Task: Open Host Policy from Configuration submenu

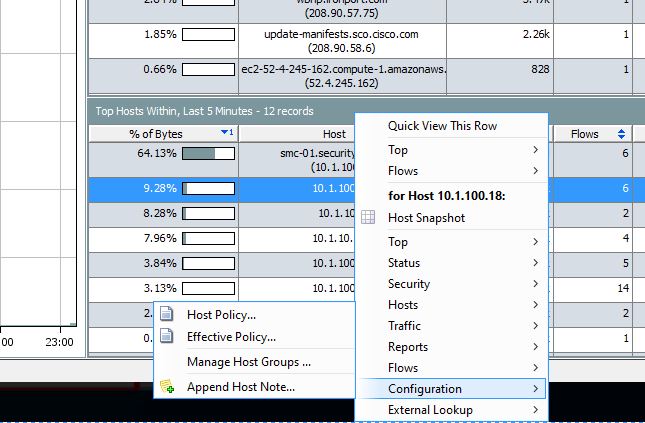Action: pyautogui.click(x=221, y=315)
